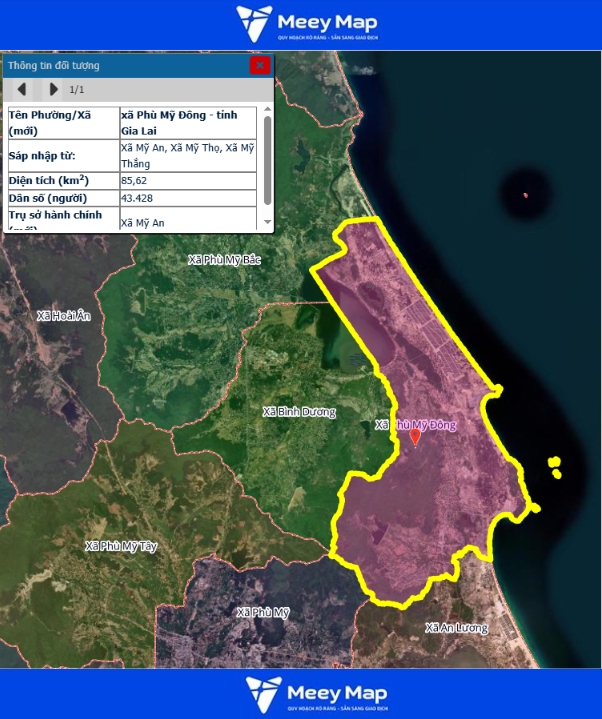Click the Diện tích value 85,62 cell

[188, 181]
